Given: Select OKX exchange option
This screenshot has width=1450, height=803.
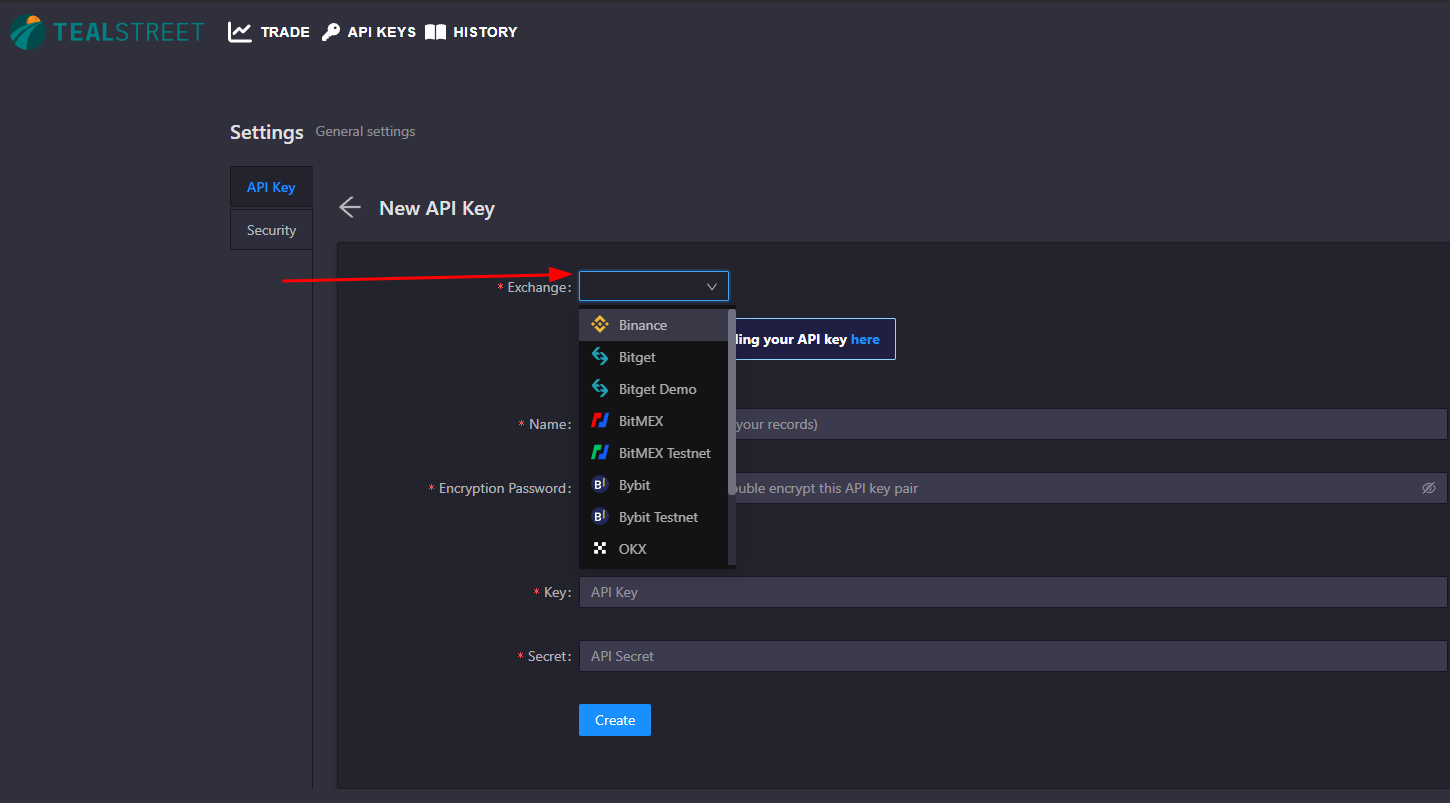Looking at the screenshot, I should click(653, 549).
